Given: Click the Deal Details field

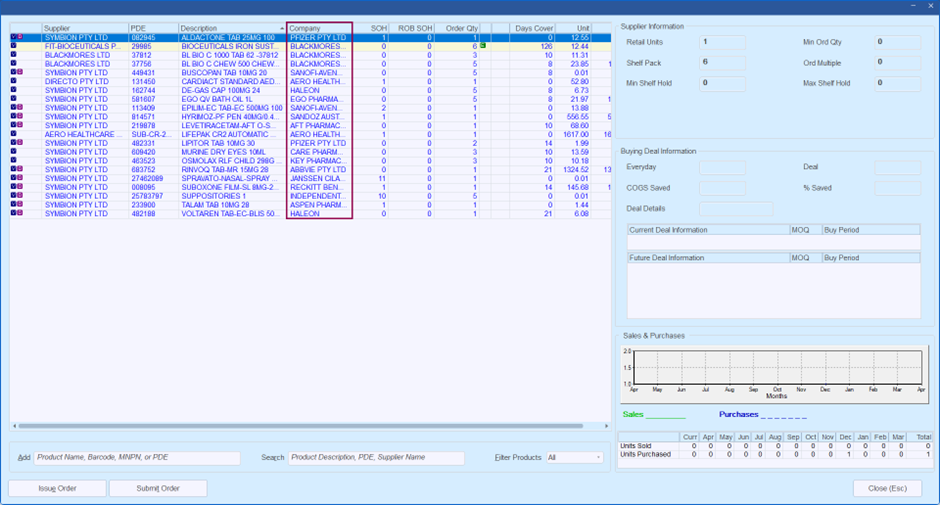Looking at the screenshot, I should tap(736, 209).
